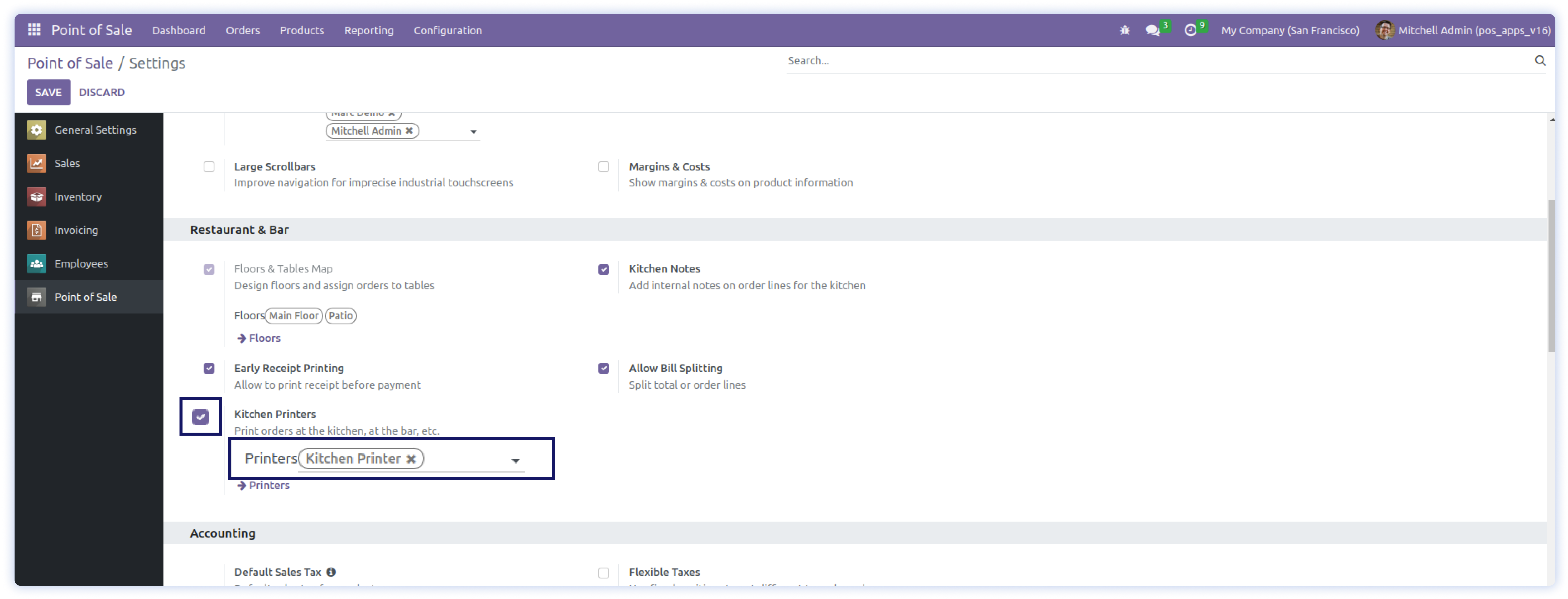Select General Settings in the sidebar
The width and height of the screenshot is (1568, 599).
pyautogui.click(x=89, y=130)
